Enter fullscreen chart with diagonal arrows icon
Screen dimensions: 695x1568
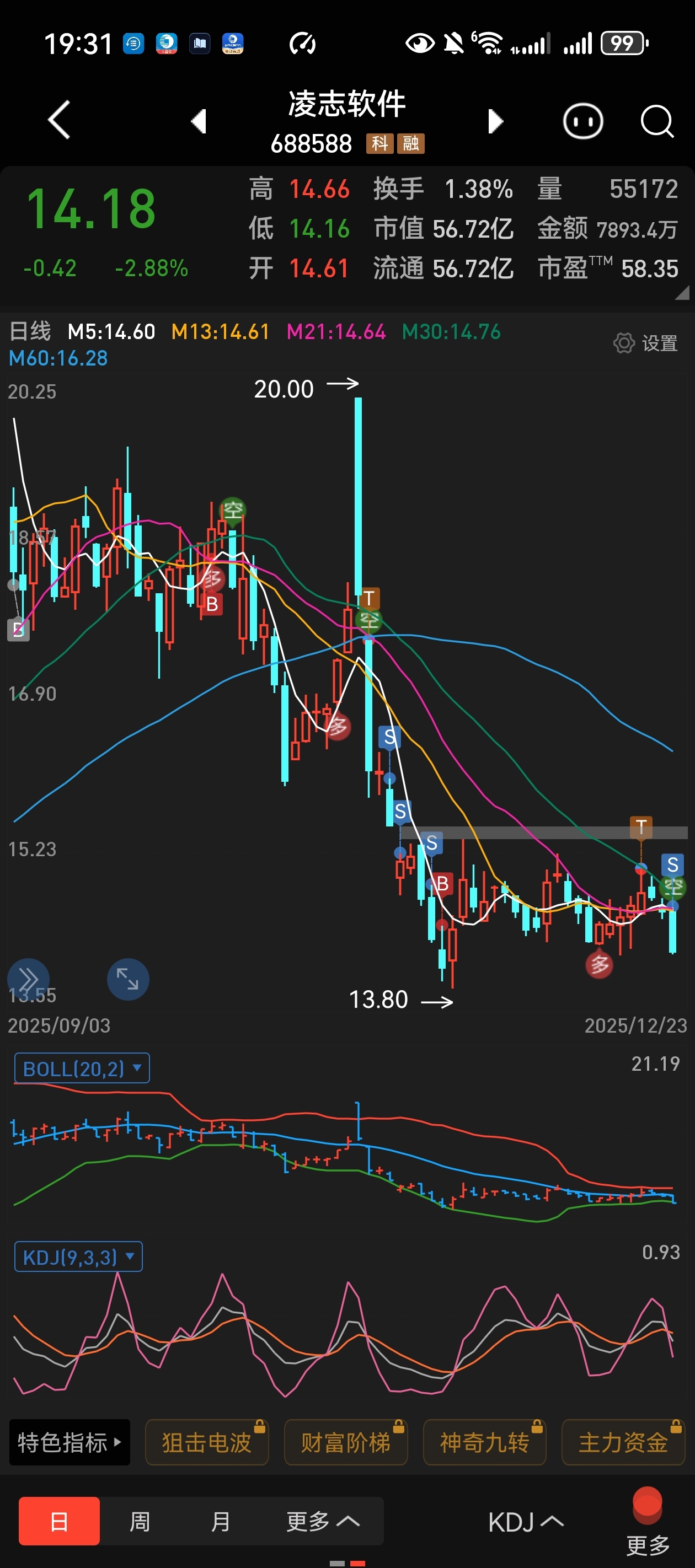click(x=128, y=979)
